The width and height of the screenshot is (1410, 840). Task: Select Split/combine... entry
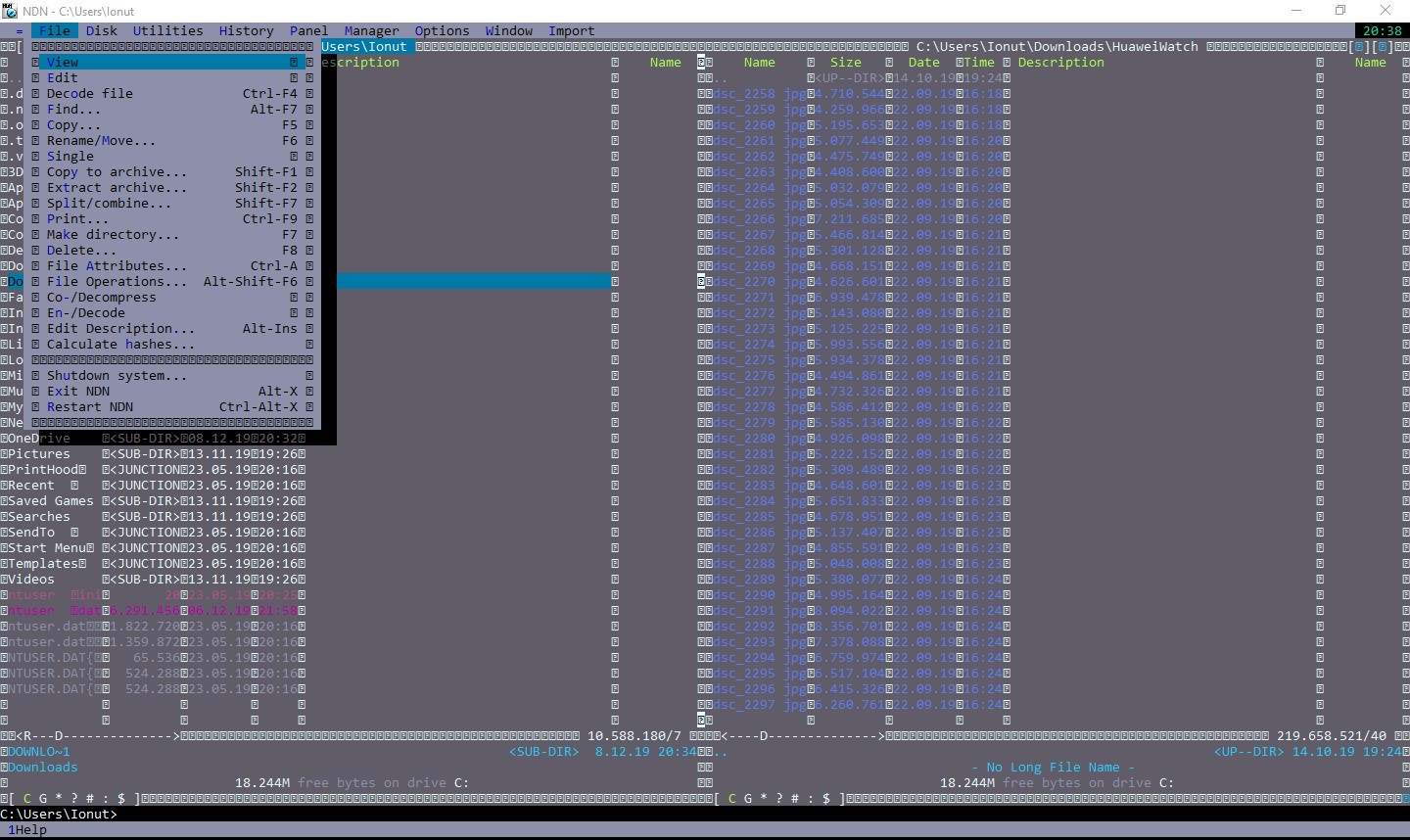pyautogui.click(x=172, y=203)
